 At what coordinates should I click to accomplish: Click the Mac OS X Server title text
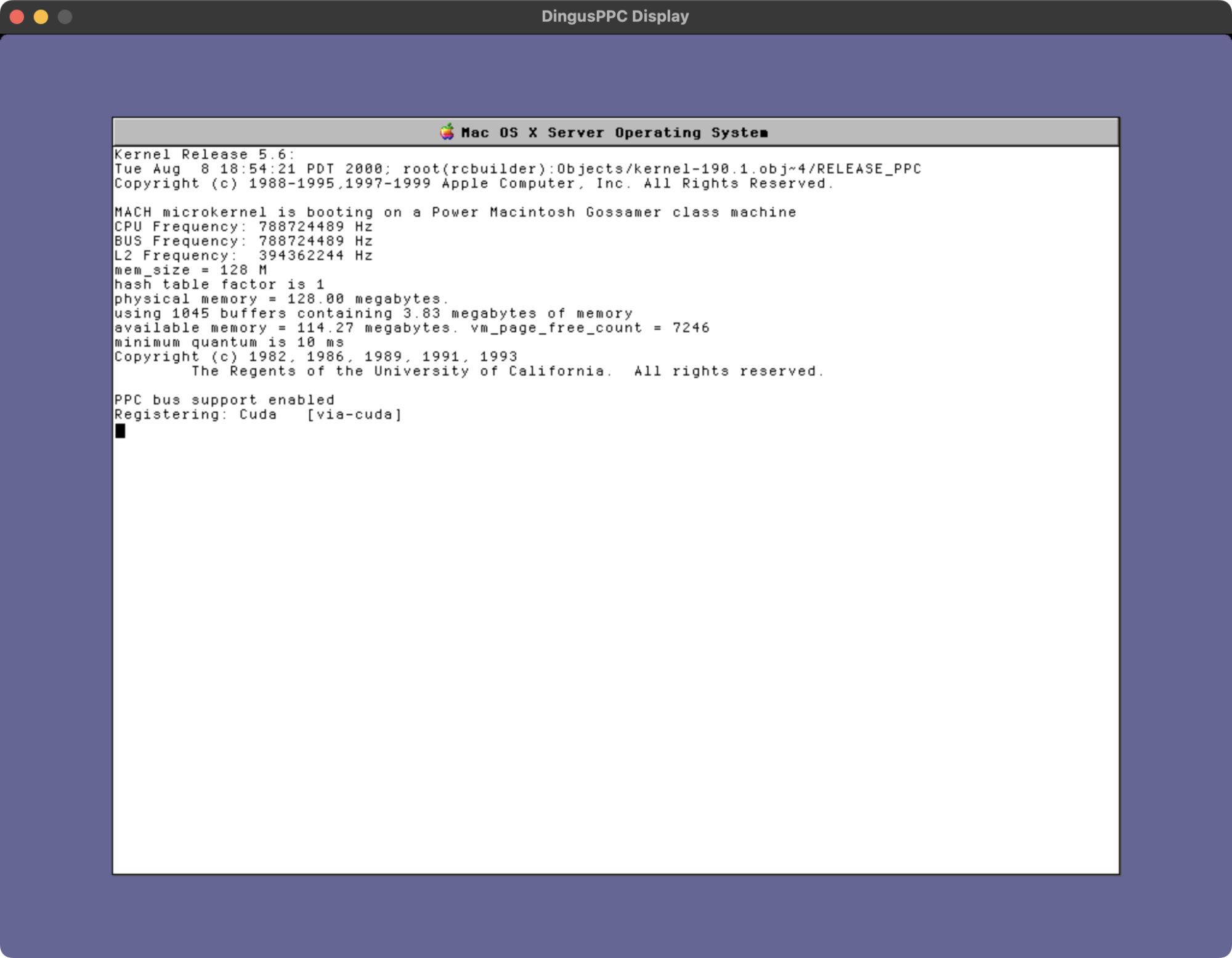[614, 132]
